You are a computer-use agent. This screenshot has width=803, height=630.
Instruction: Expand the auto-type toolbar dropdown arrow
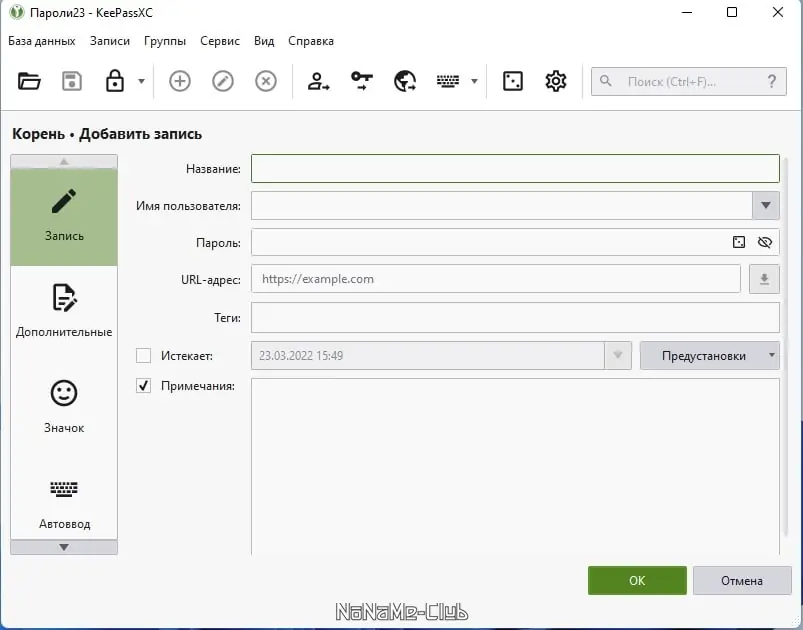[474, 81]
